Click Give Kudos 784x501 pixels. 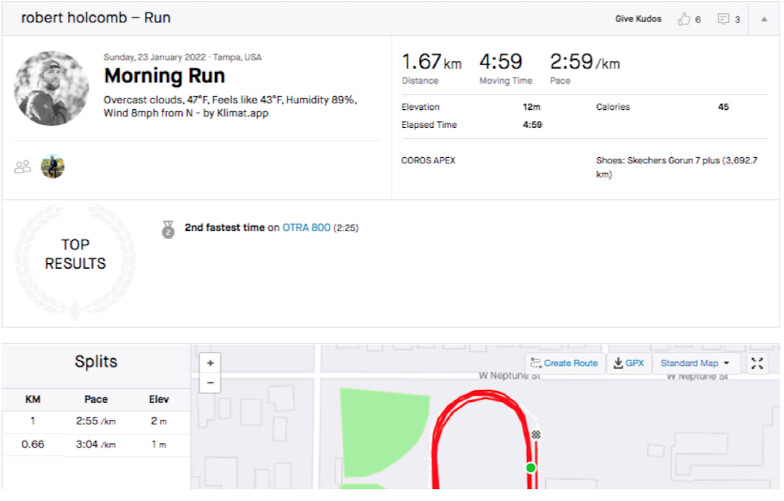coord(638,19)
